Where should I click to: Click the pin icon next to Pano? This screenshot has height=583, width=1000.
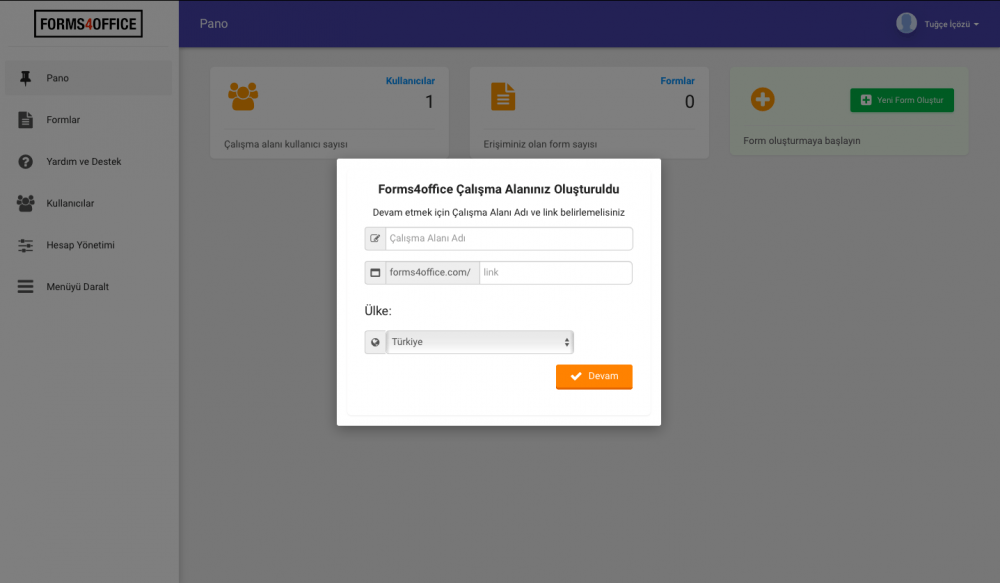tap(26, 78)
